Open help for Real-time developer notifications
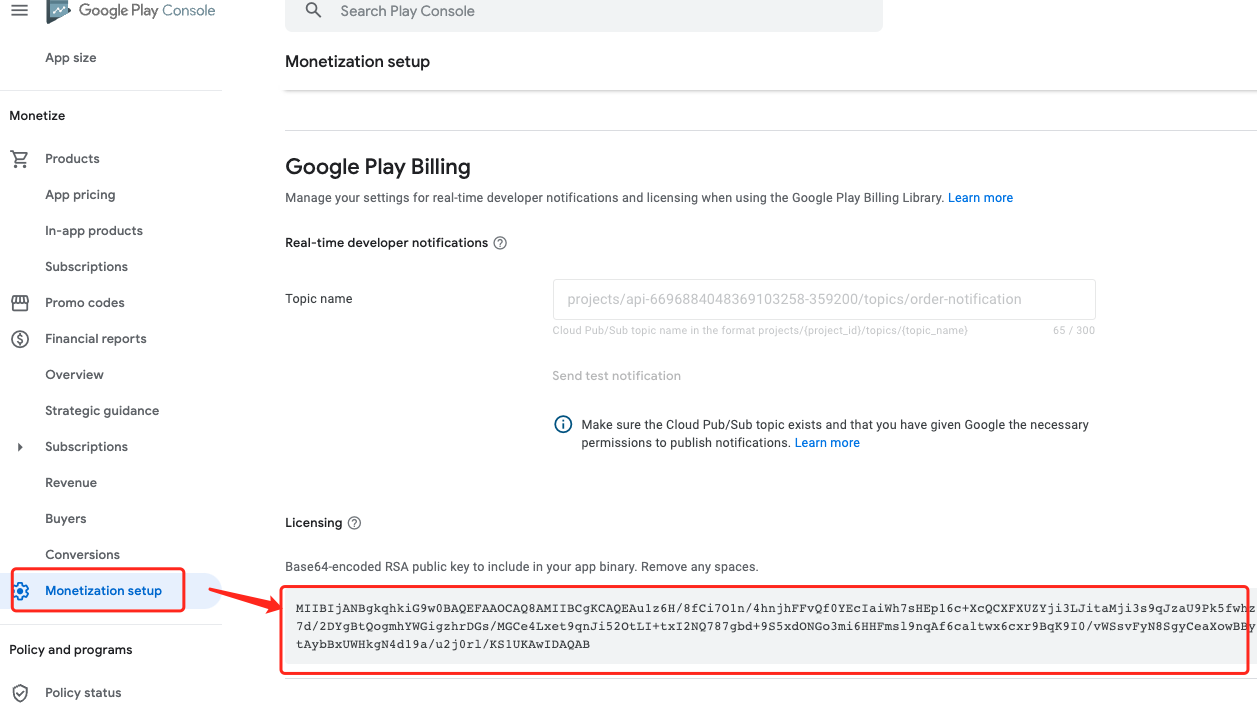The height and width of the screenshot is (715, 1257). point(500,243)
